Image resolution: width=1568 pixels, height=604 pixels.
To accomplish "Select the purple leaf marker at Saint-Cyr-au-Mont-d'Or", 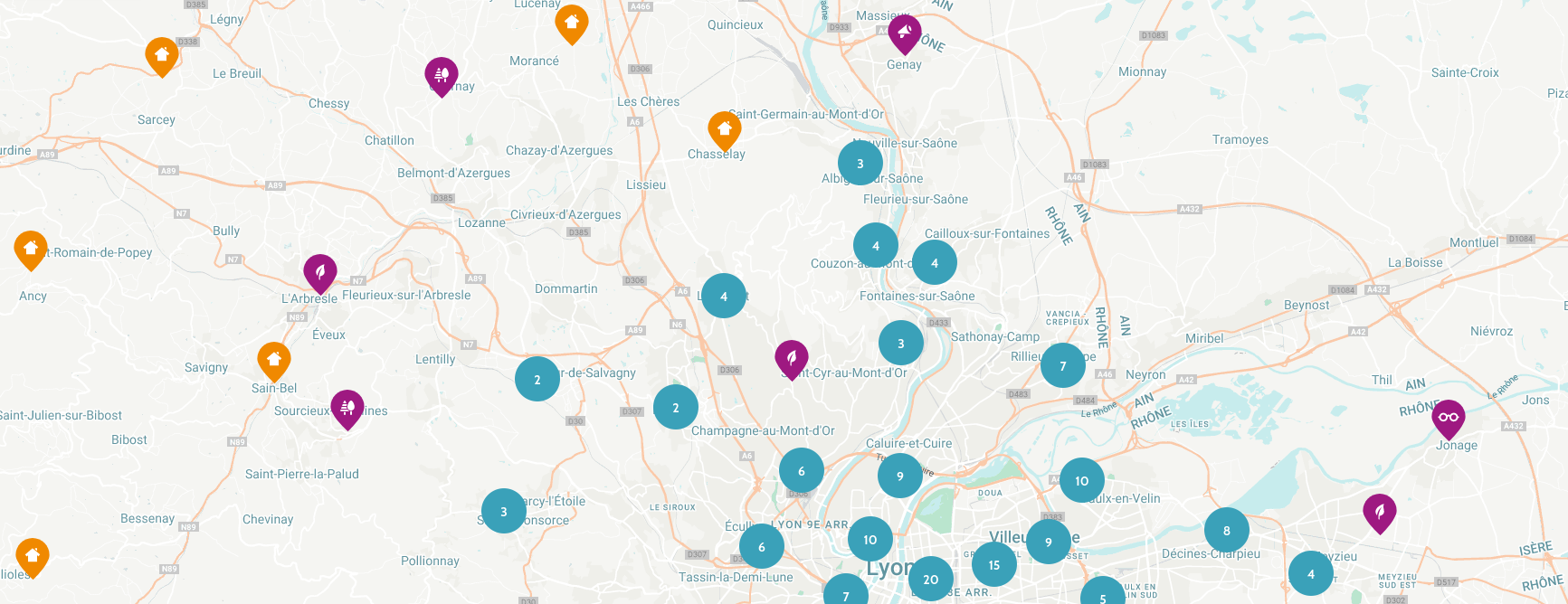I will tap(792, 359).
